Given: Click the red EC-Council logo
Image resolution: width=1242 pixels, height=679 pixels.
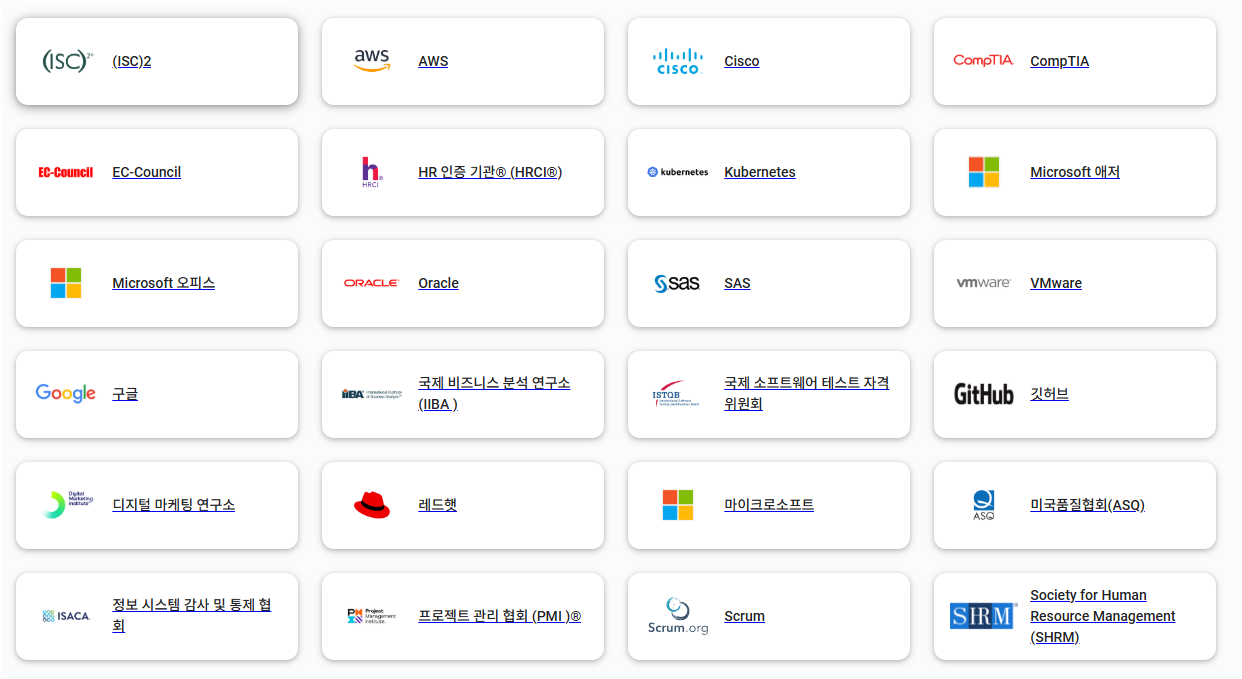Looking at the screenshot, I should coord(66,172).
